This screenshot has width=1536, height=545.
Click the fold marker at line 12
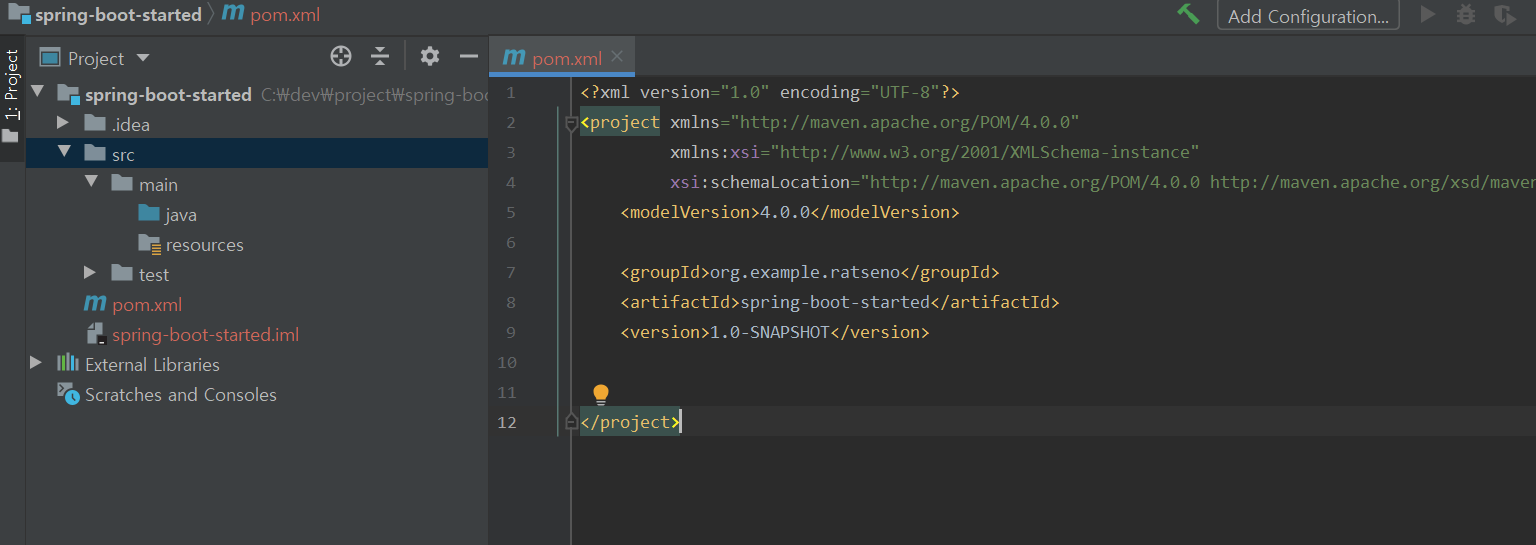click(571, 422)
